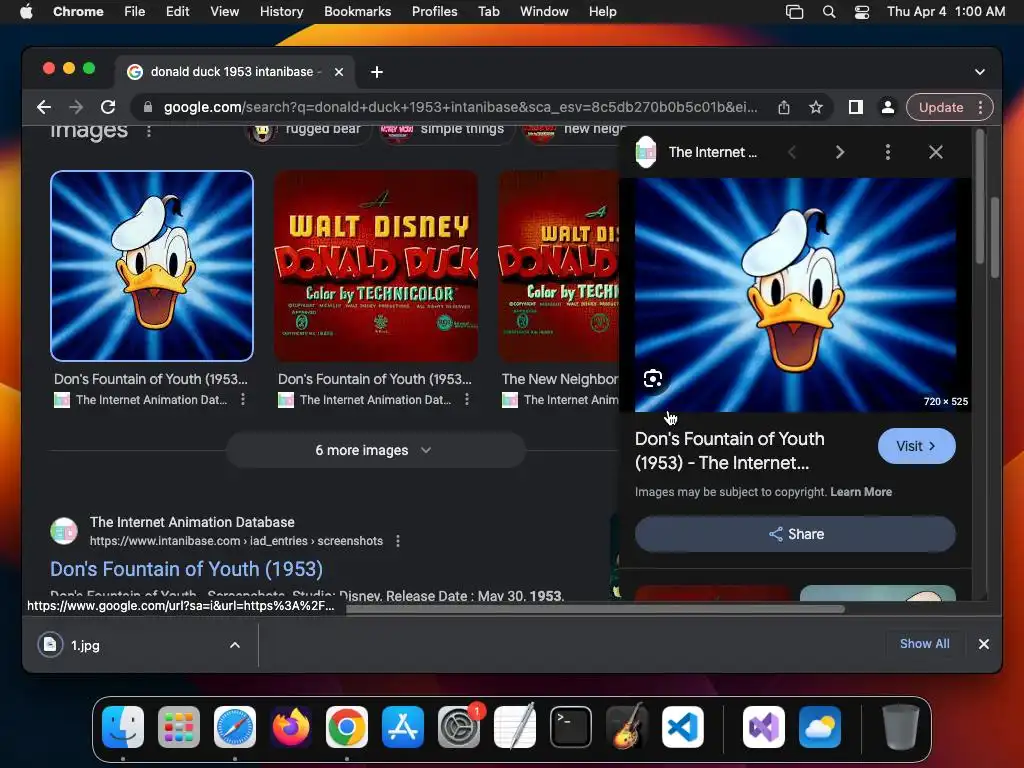1024x768 pixels.
Task: Open the Walt Disney Donald Duck title card thumbnail
Action: point(376,266)
